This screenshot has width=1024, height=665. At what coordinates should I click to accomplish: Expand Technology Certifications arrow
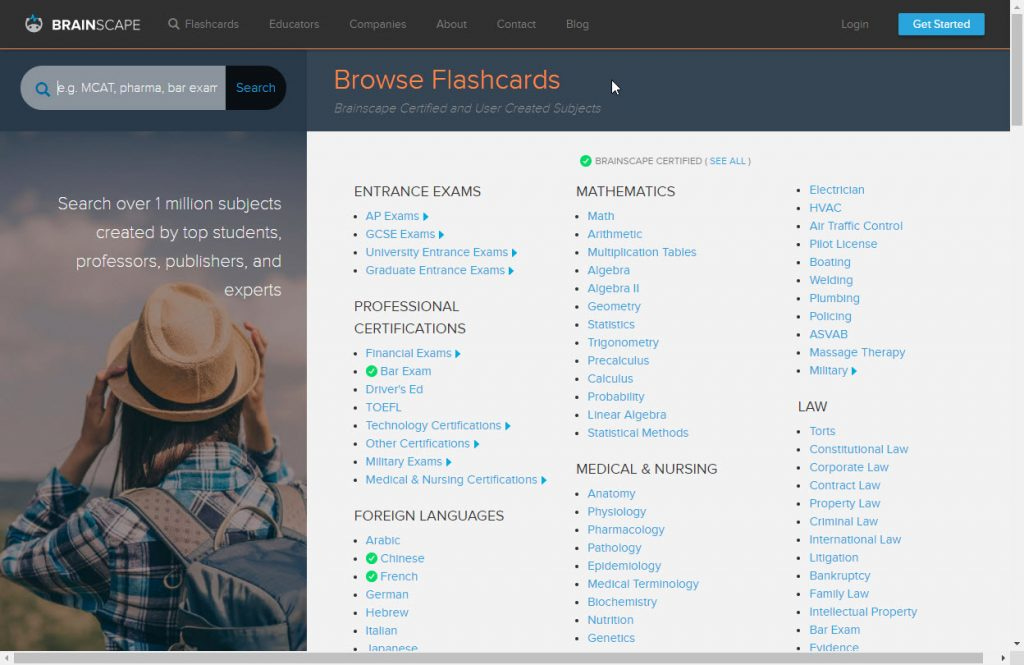click(507, 426)
